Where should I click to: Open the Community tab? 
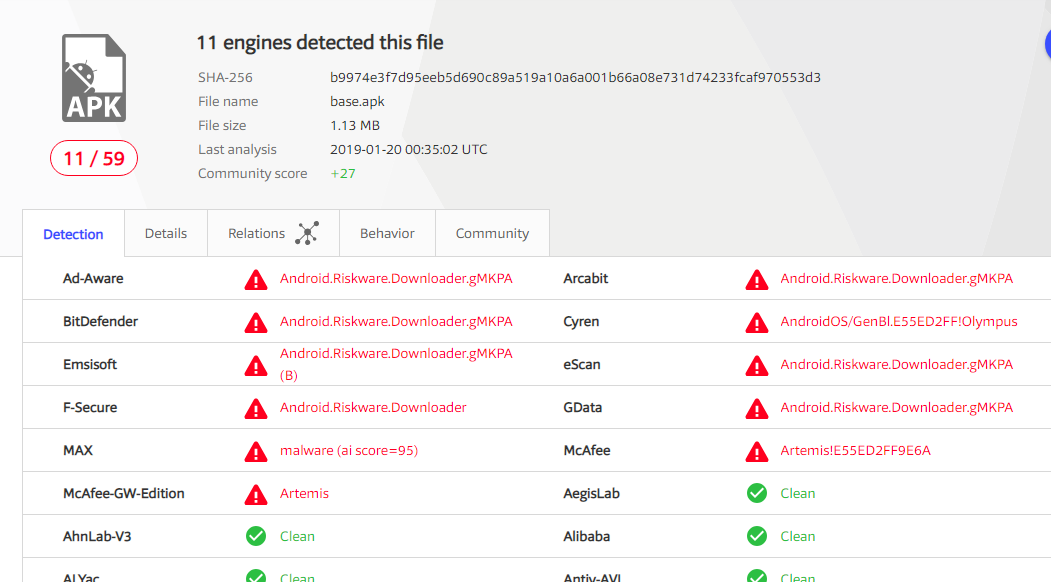(492, 233)
